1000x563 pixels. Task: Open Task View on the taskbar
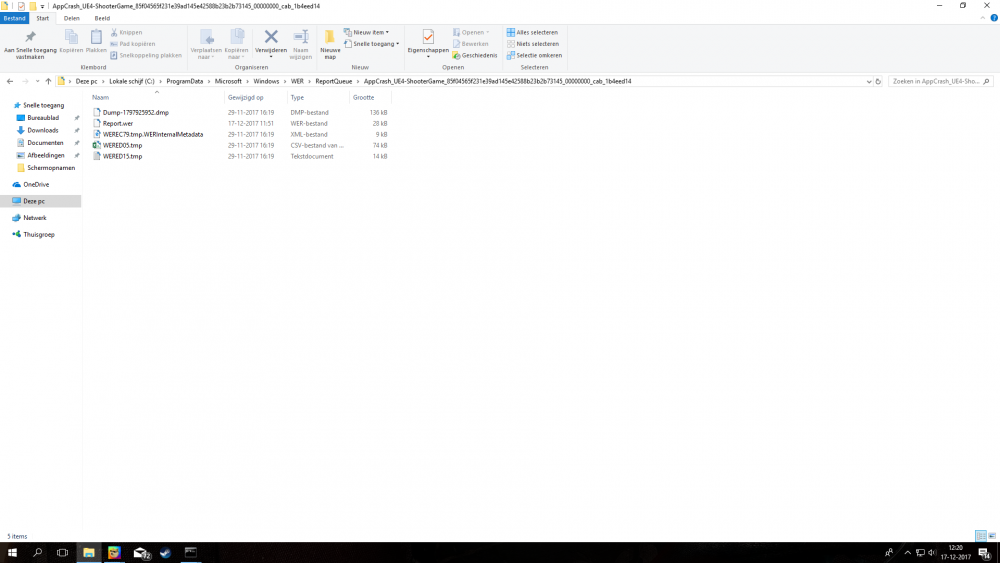click(x=62, y=553)
